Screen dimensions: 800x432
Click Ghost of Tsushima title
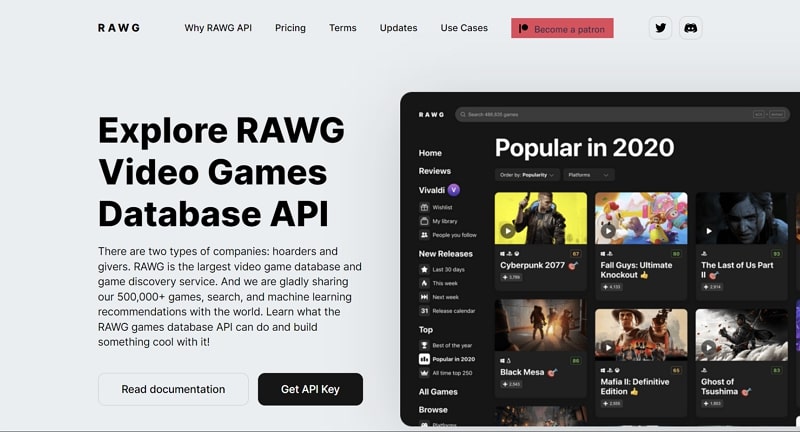tap(719, 387)
